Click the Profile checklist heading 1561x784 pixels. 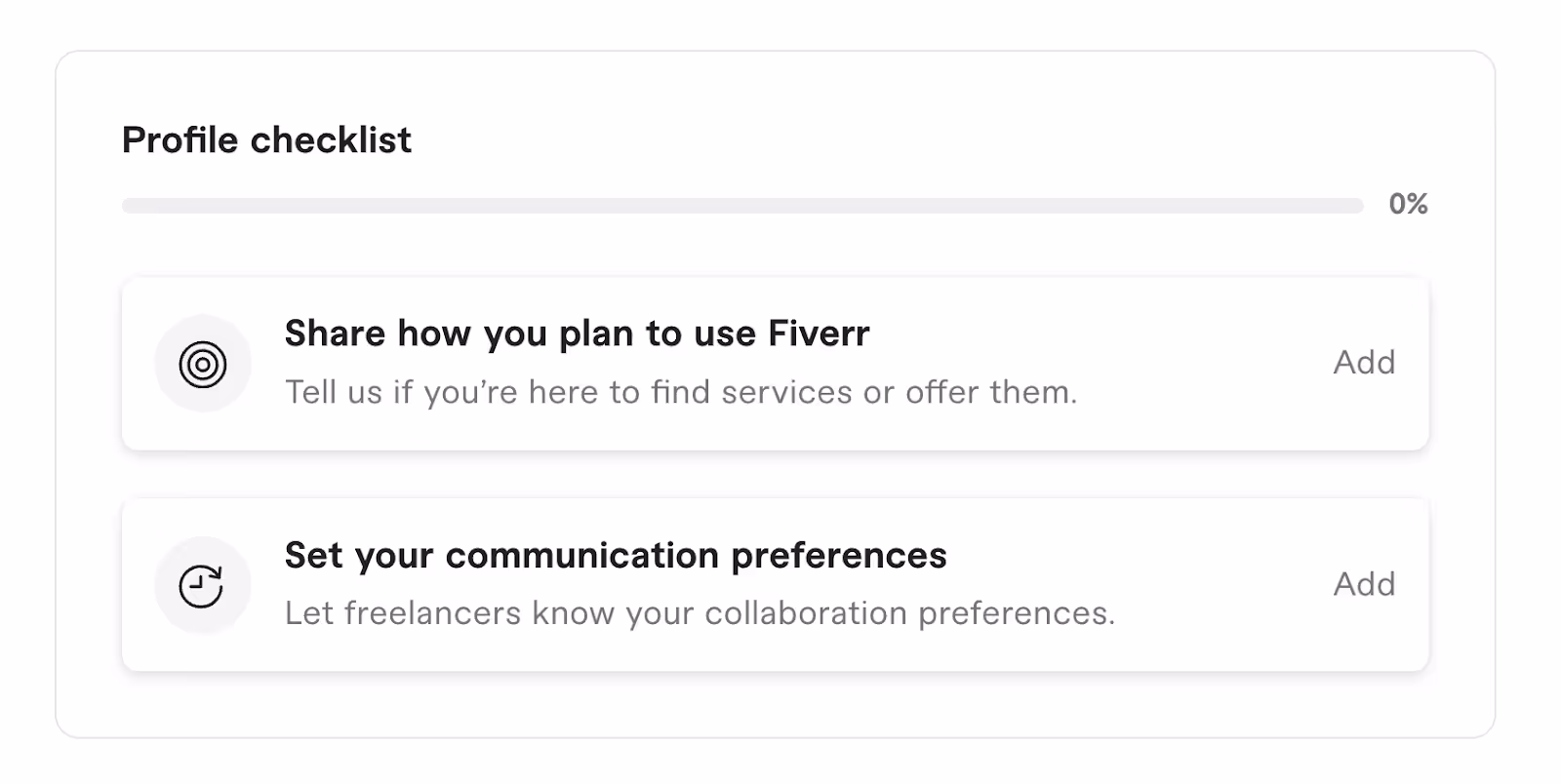click(x=266, y=140)
